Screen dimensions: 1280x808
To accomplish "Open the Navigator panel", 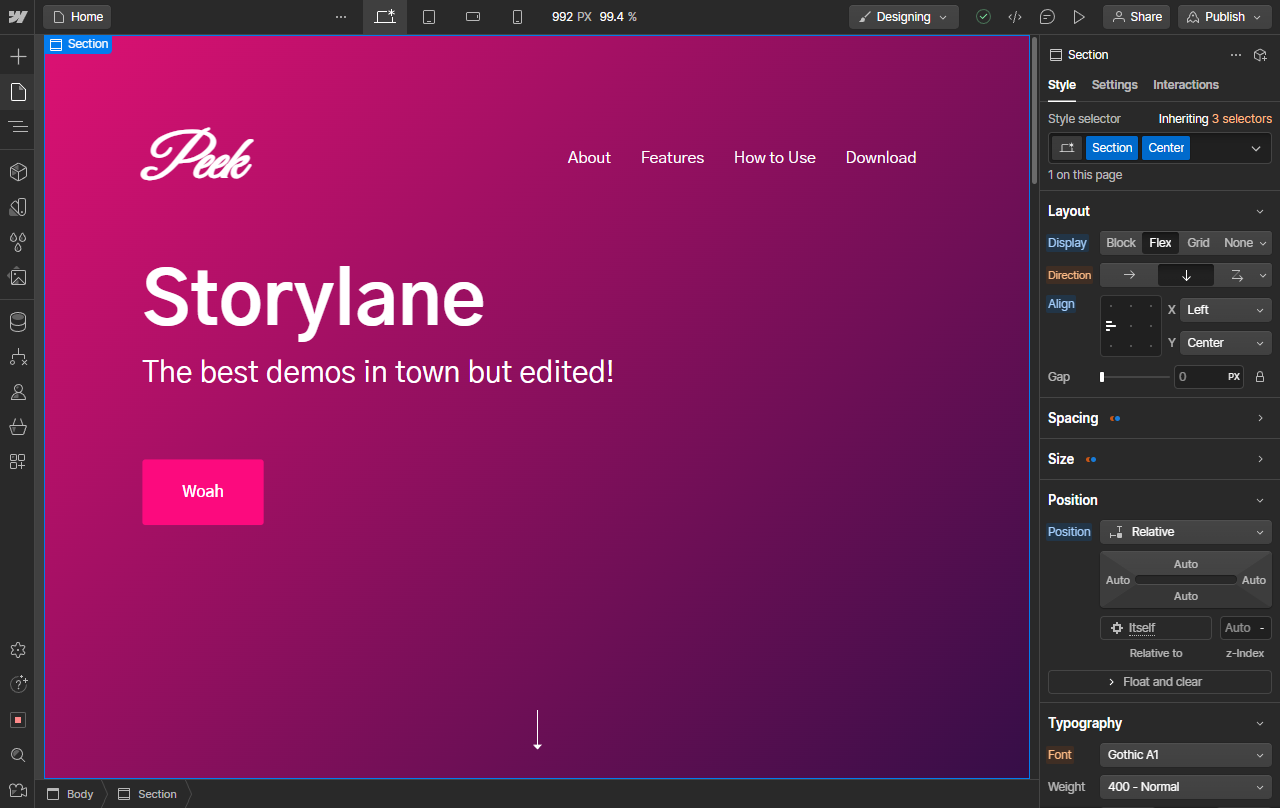I will click(17, 127).
